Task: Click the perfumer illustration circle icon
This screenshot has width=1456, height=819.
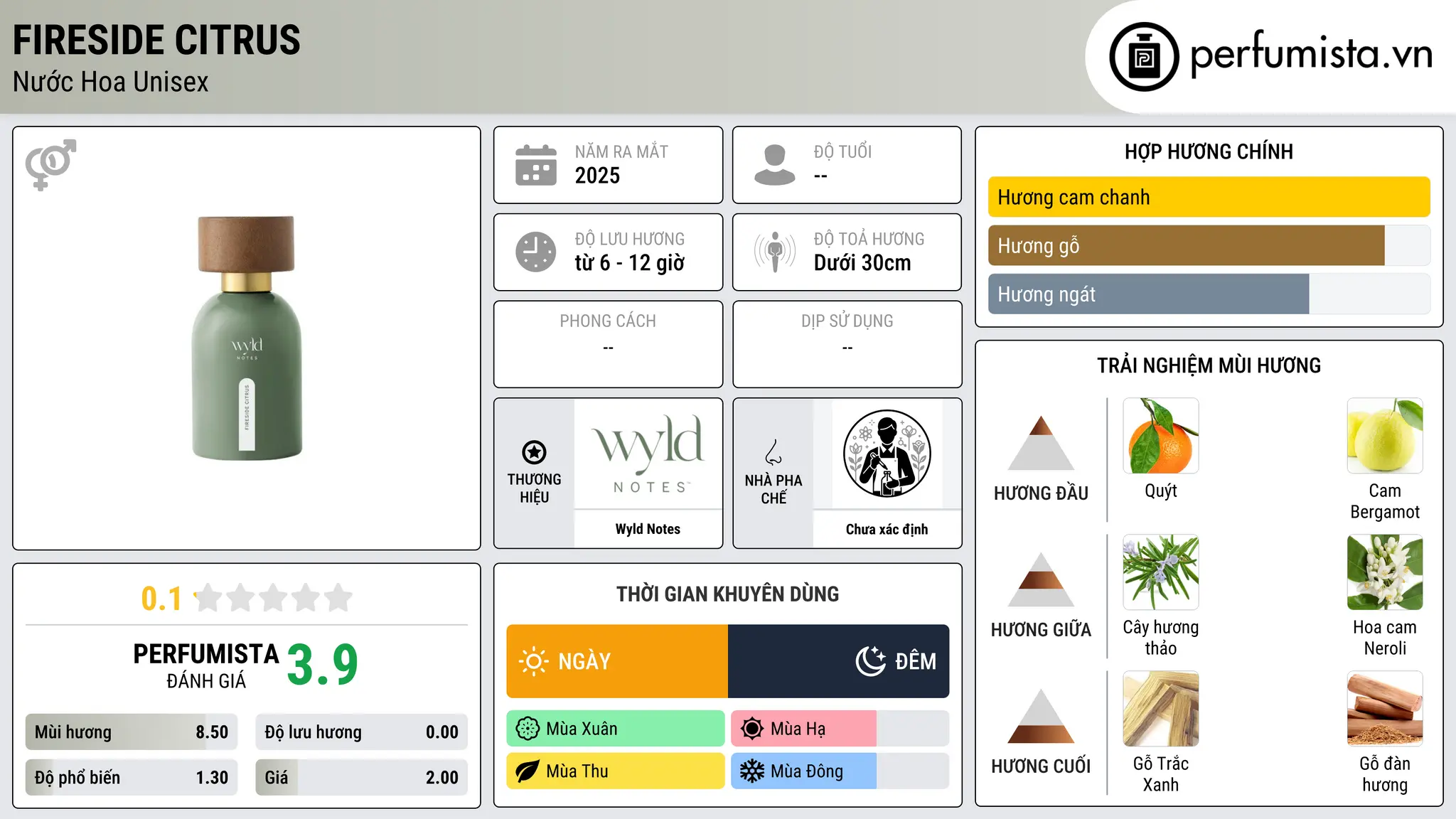Action: (887, 454)
